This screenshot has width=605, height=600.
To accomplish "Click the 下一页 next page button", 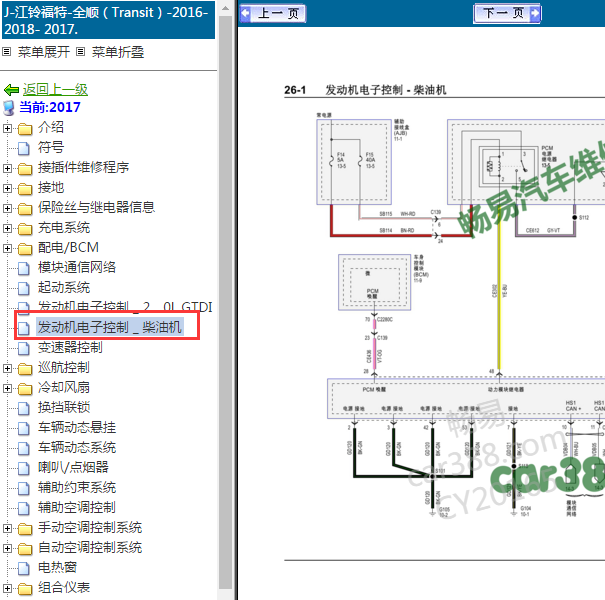I will [507, 14].
